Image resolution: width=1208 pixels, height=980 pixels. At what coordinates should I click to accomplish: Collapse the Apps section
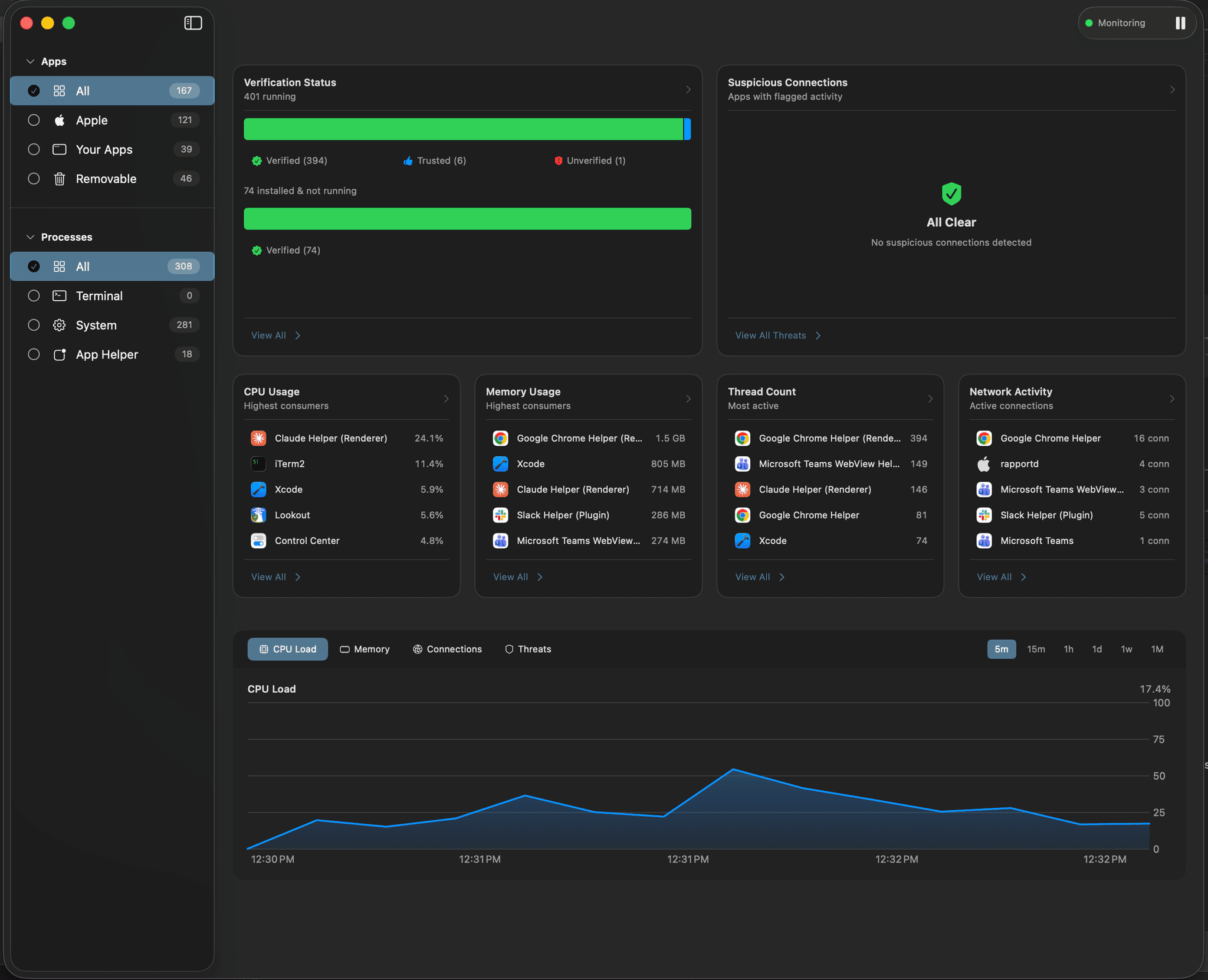29,61
